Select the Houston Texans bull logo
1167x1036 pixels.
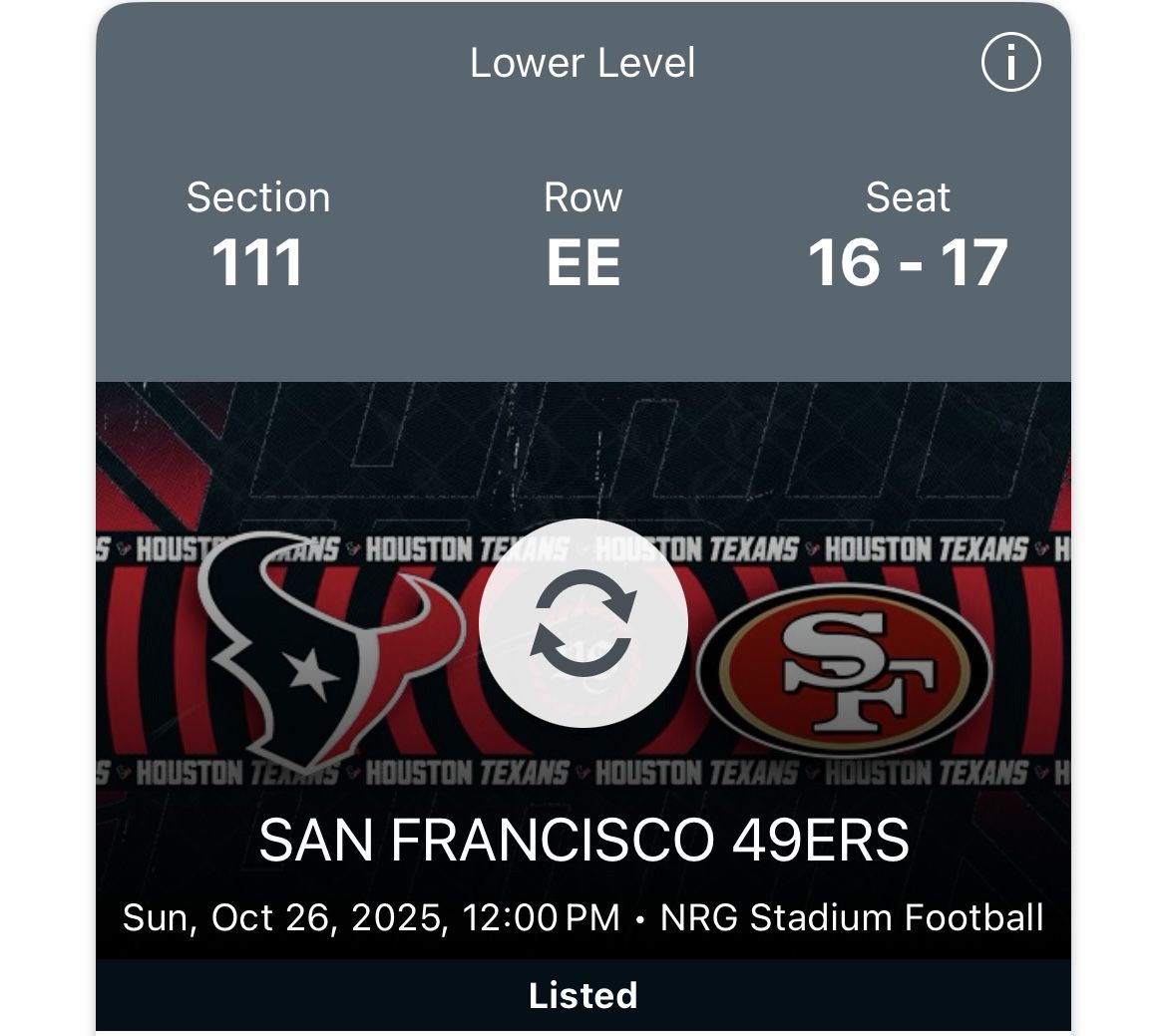309,658
